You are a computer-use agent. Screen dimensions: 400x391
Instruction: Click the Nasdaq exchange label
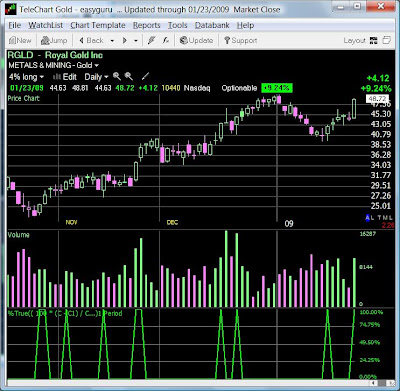pos(197,88)
